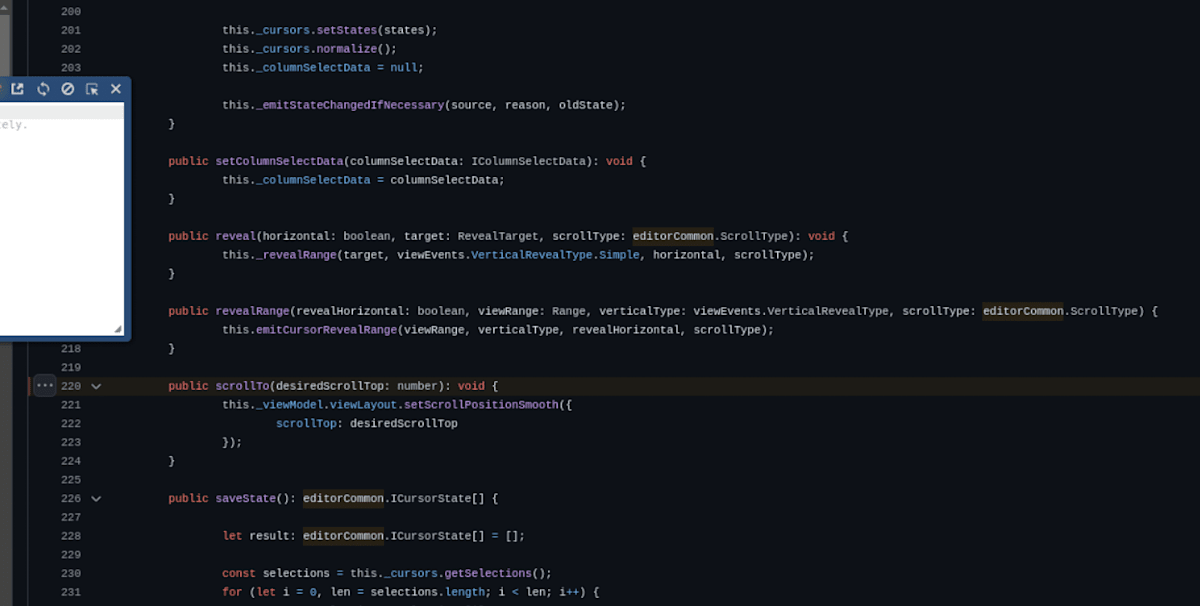Viewport: 1200px width, 606px height.
Task: Click the saveState method name
Action: [x=245, y=498]
